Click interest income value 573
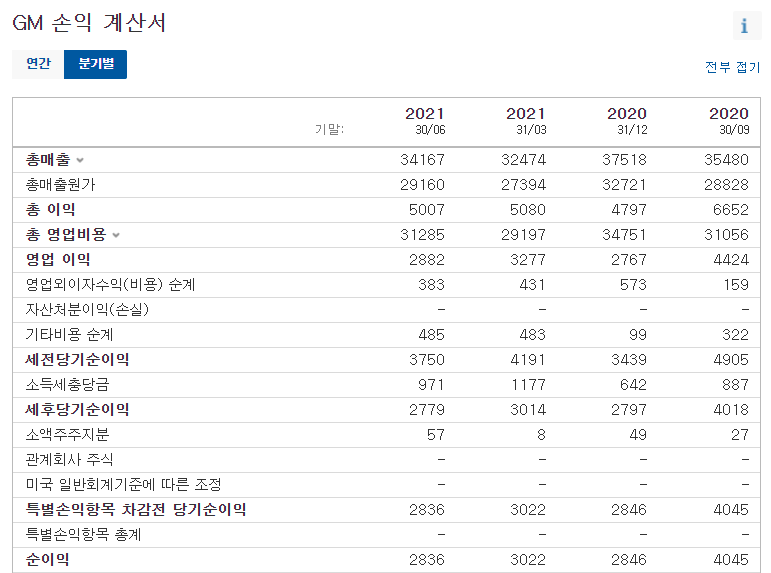This screenshot has width=771, height=573. pos(633,285)
